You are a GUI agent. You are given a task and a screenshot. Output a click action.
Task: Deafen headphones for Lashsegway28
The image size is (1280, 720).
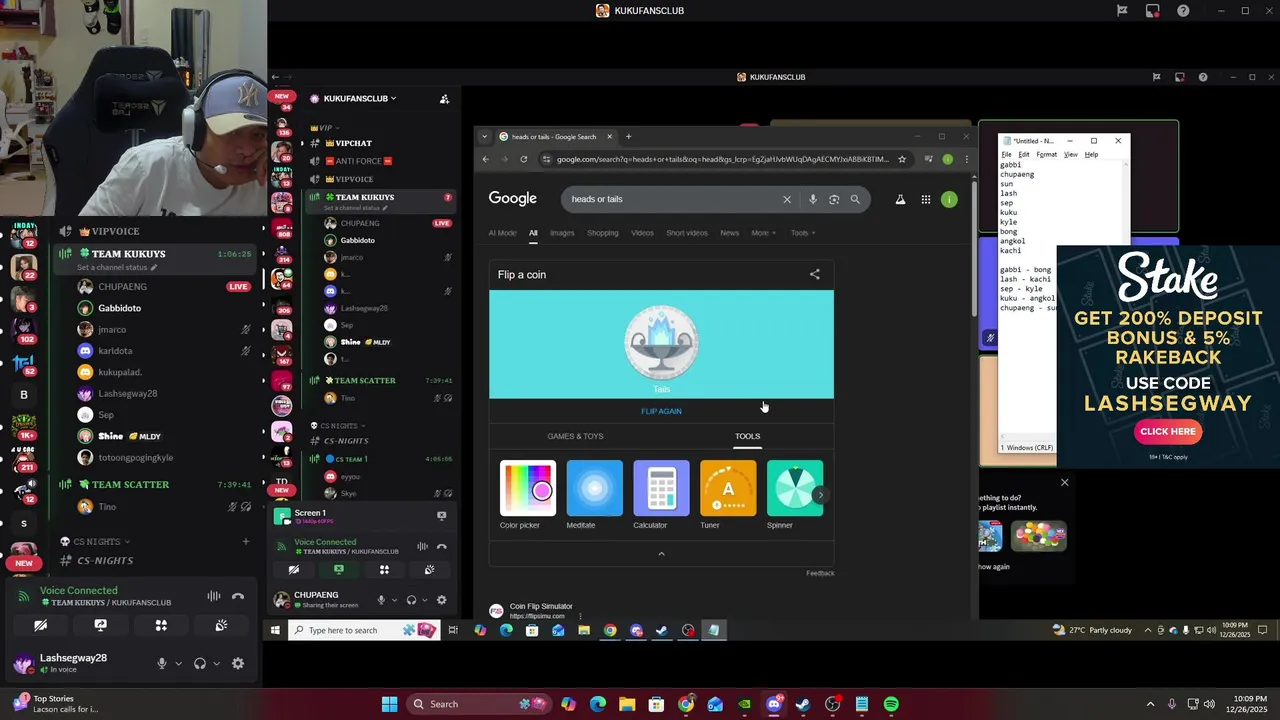coord(200,663)
